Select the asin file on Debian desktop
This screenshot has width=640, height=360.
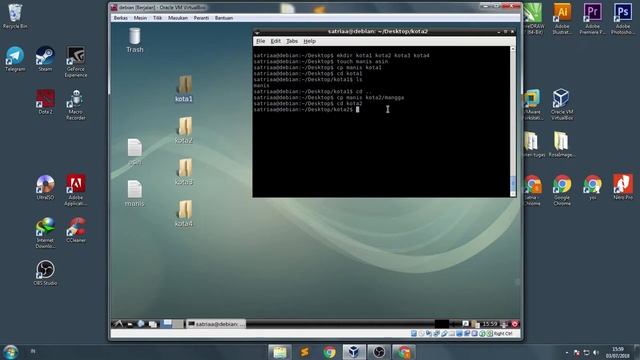[x=135, y=152]
